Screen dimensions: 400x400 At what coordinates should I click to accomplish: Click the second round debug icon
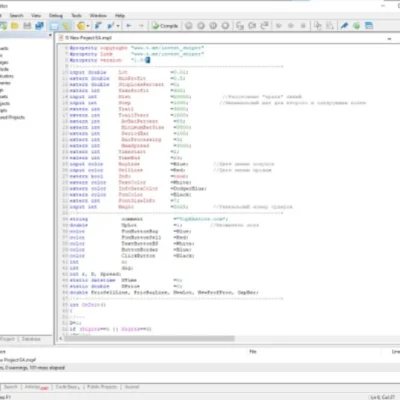point(201,26)
